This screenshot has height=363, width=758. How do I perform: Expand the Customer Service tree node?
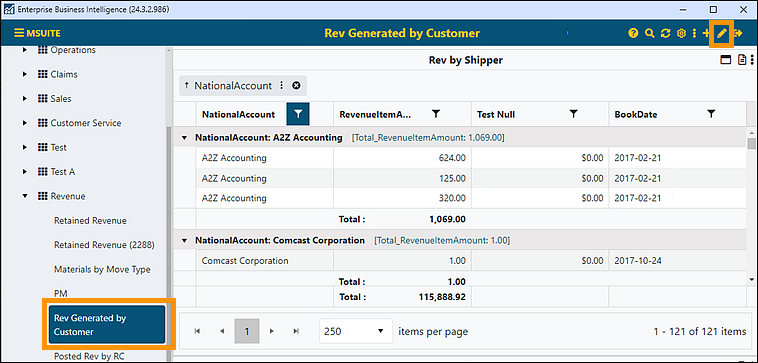coord(25,123)
